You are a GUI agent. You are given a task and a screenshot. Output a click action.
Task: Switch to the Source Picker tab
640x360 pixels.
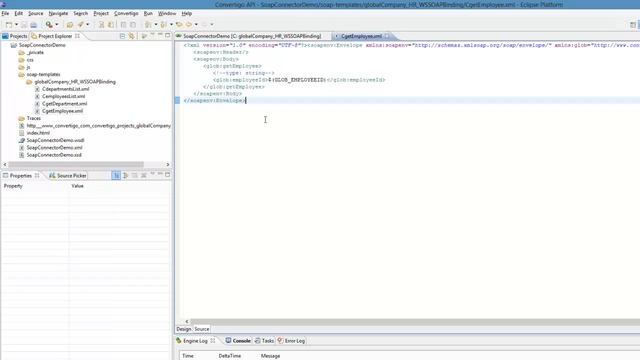68,176
